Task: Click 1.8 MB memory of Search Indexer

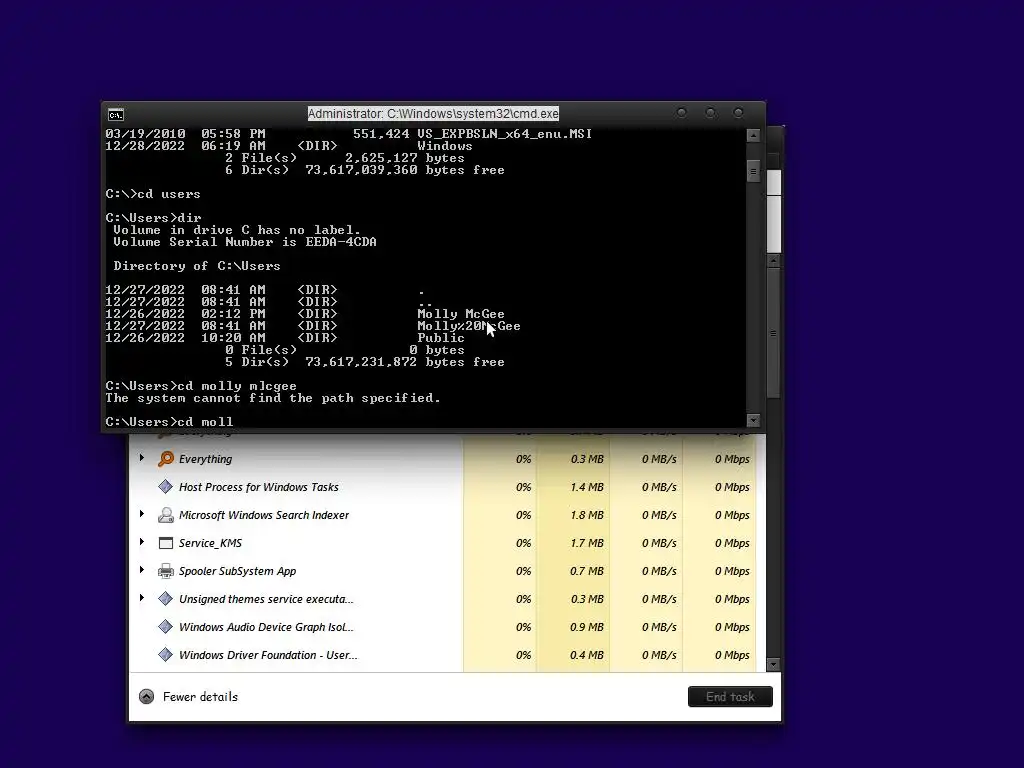Action: click(587, 515)
